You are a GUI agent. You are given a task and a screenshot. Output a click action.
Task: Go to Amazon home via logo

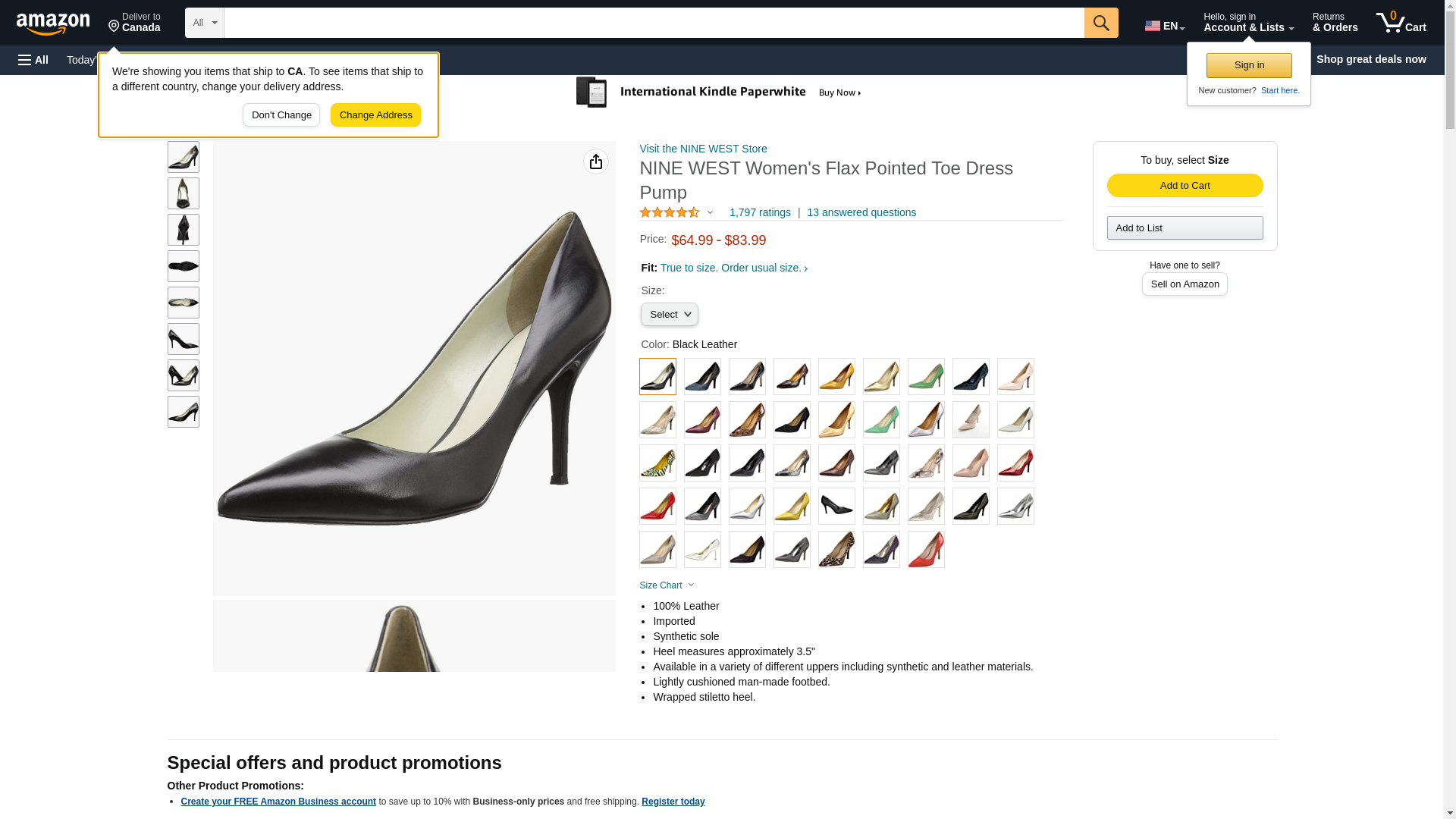pos(53,24)
